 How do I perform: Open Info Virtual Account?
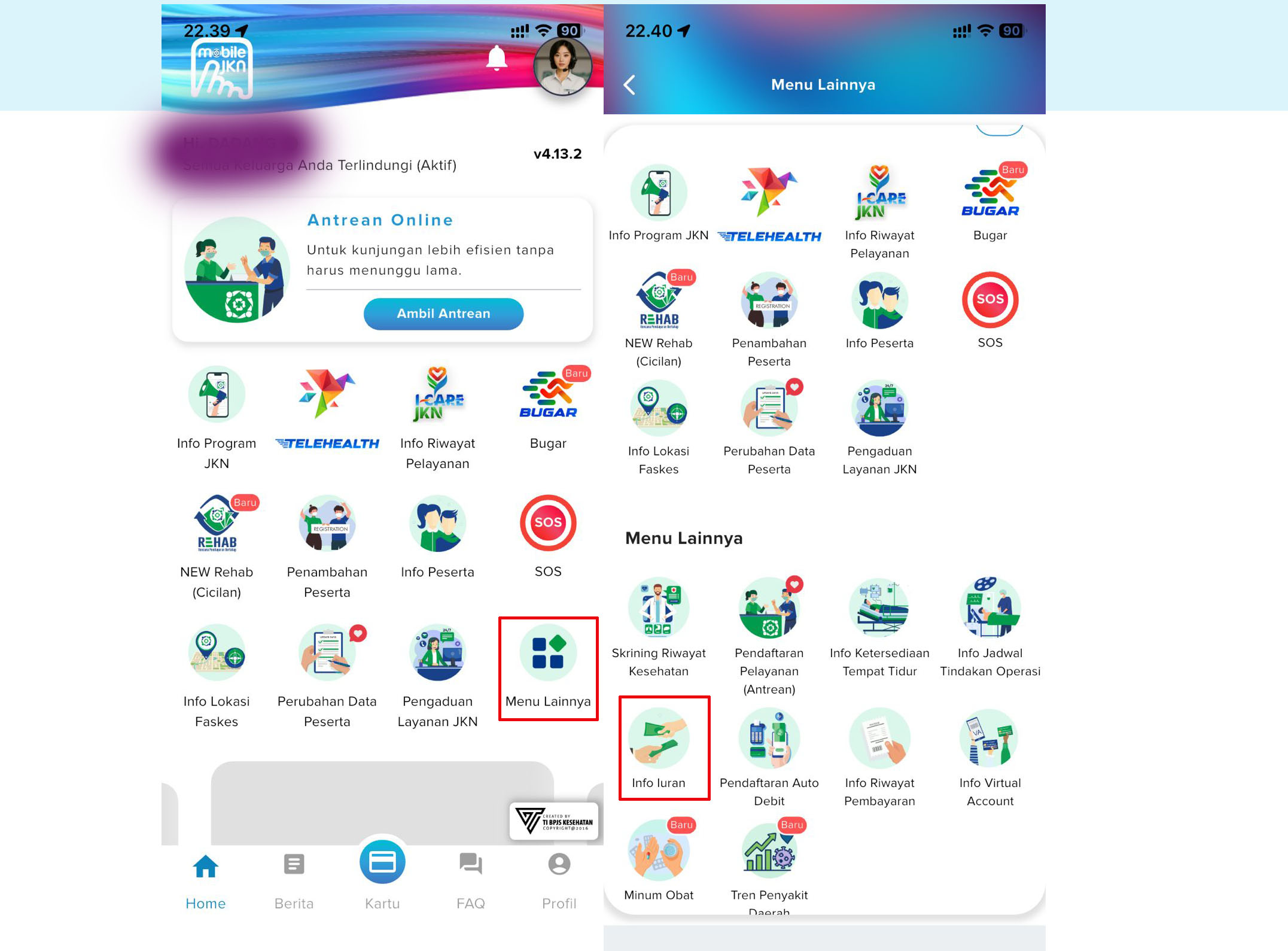tap(990, 757)
